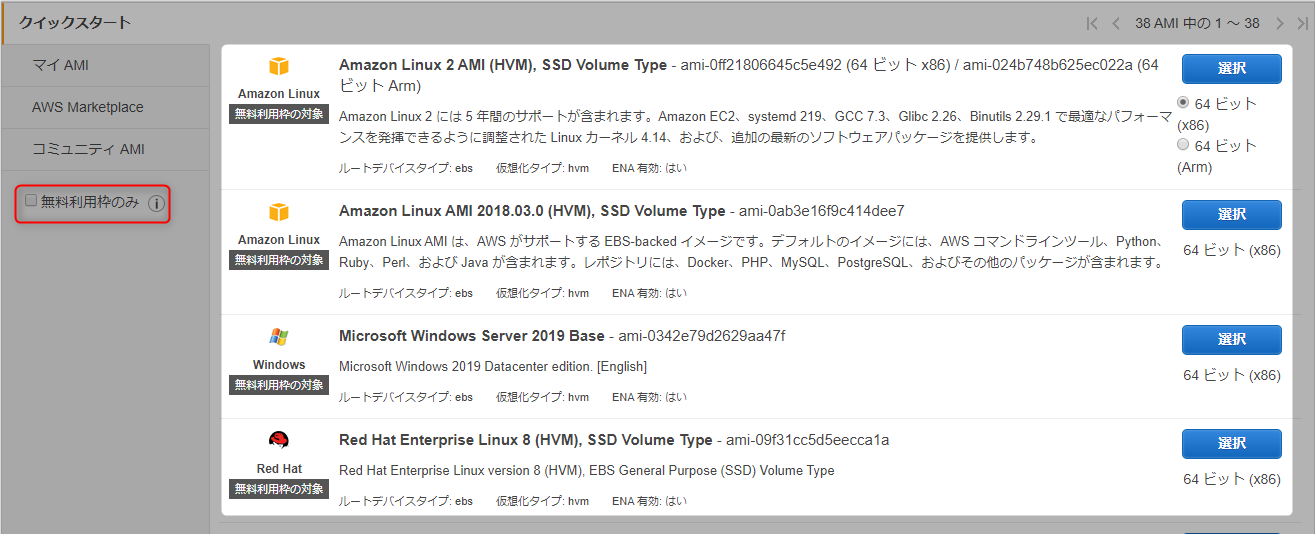Go to next page of AMI list
The height and width of the screenshot is (534, 1315).
(x=1278, y=23)
